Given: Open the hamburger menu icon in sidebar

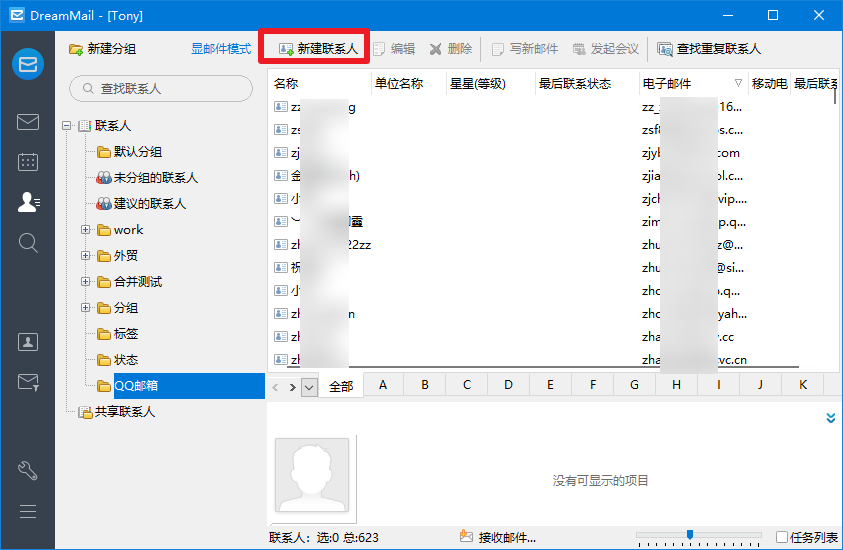Looking at the screenshot, I should tap(28, 511).
